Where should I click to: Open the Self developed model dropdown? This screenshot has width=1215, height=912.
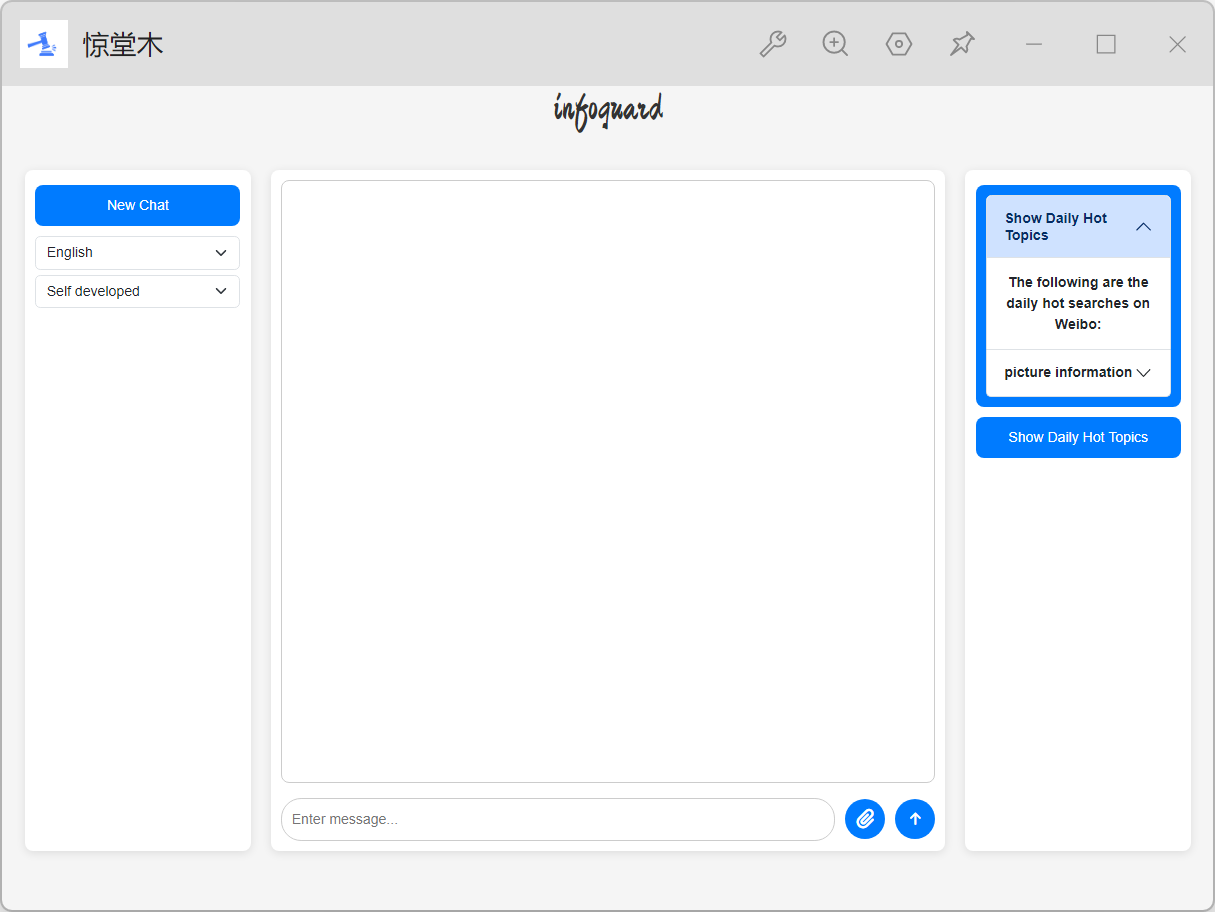138,292
